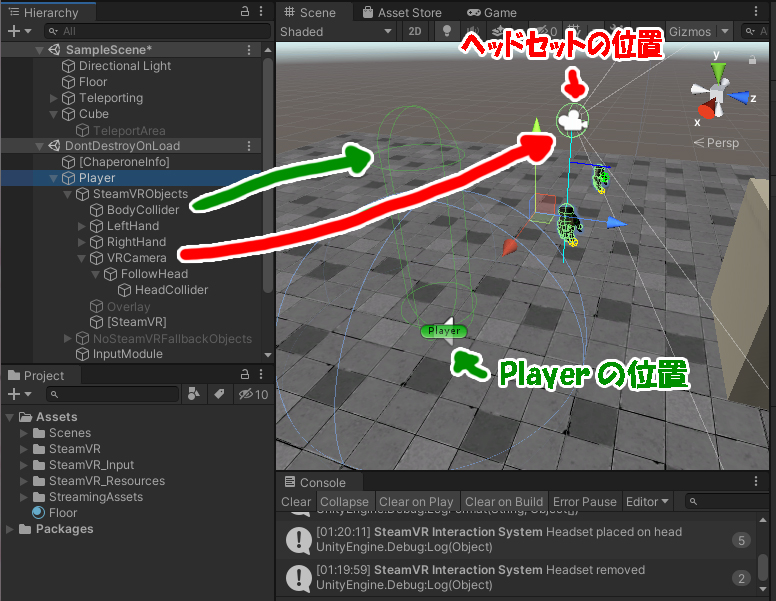Select the Overlay object

coord(128,306)
